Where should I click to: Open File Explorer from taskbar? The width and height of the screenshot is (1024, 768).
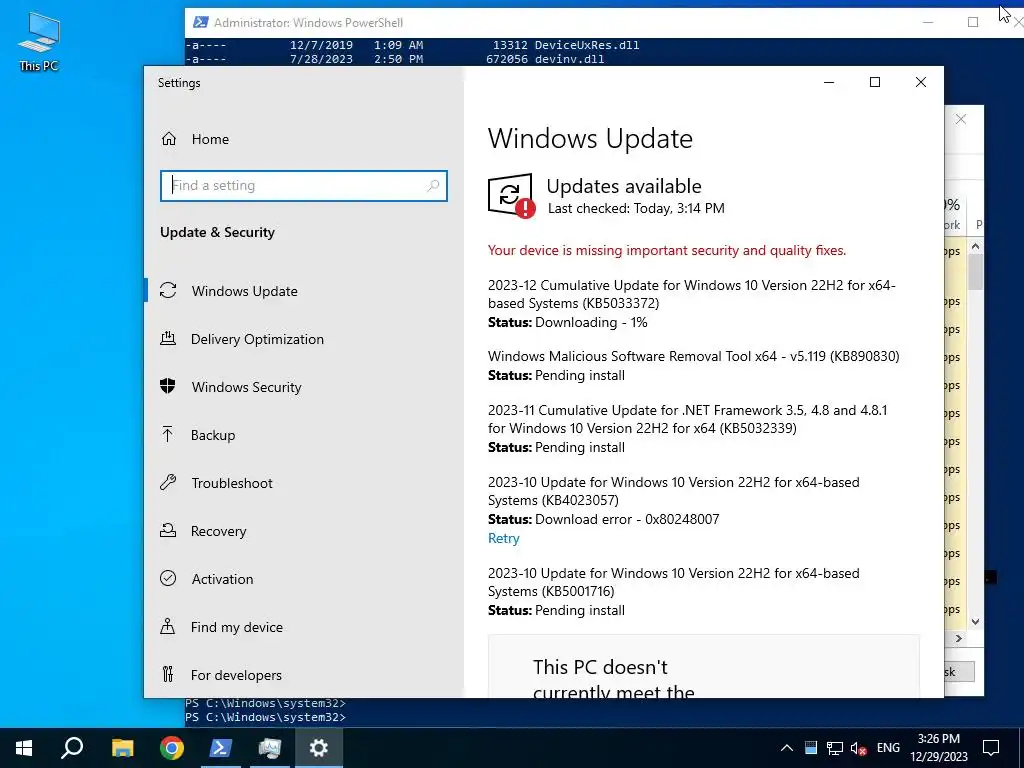tap(122, 748)
